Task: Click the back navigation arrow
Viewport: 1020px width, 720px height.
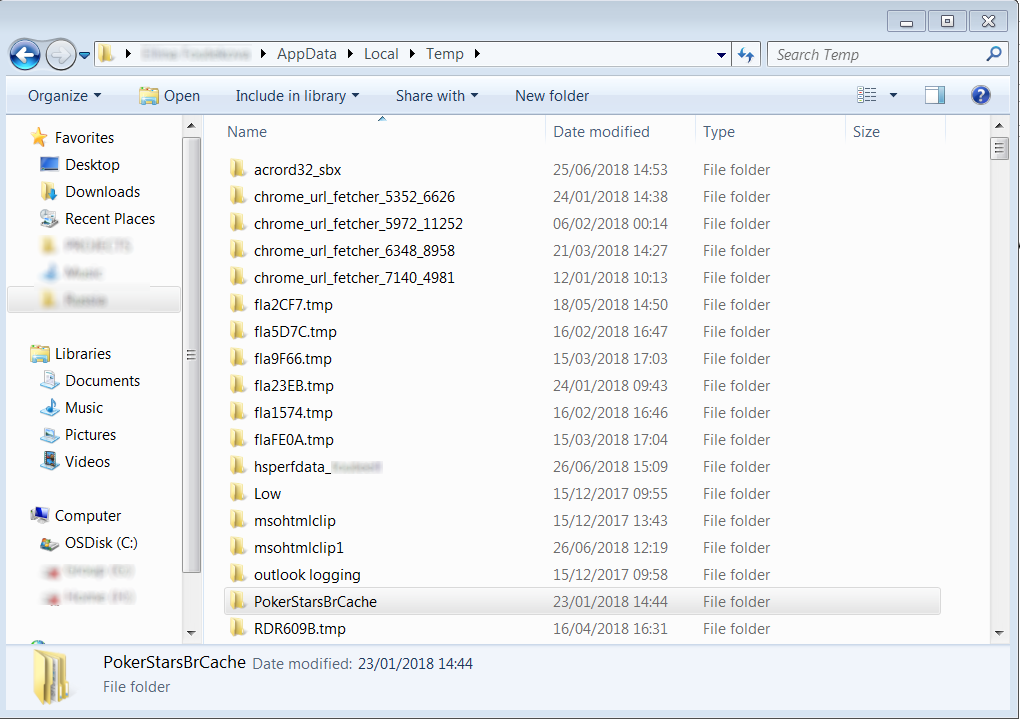Action: pyautogui.click(x=24, y=54)
